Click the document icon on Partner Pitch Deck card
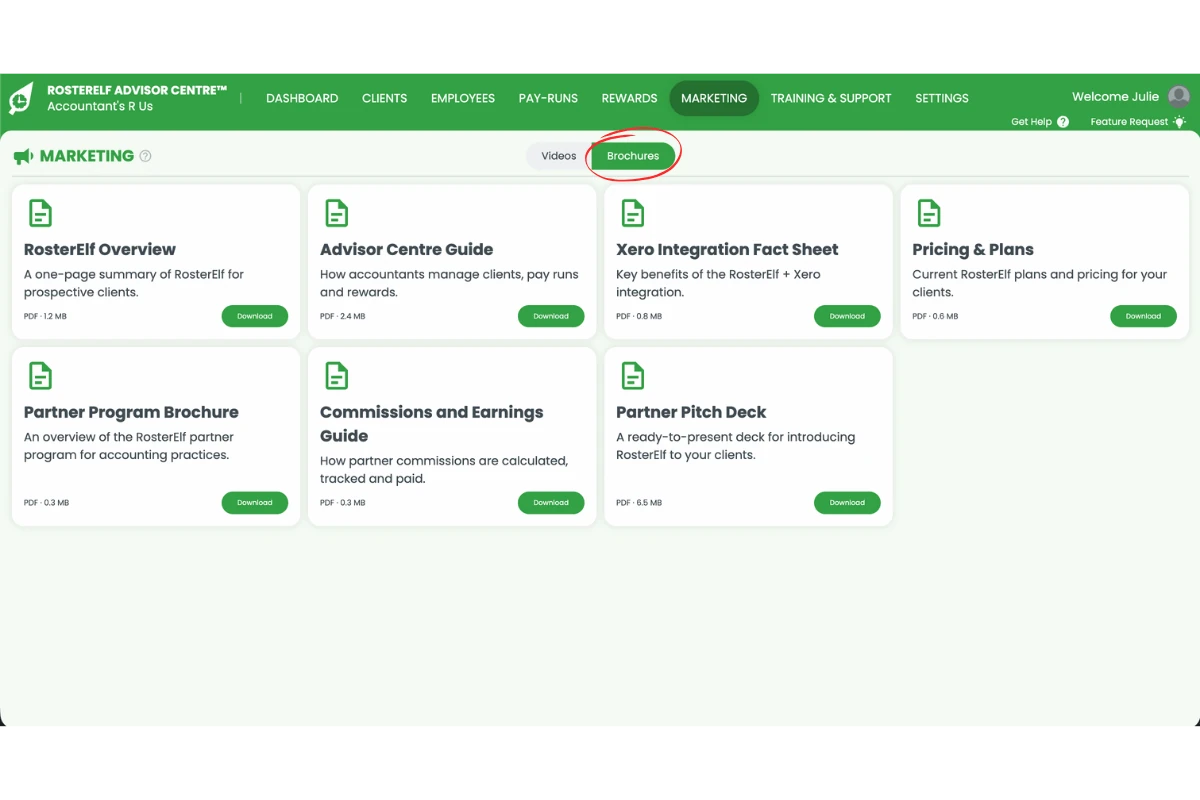This screenshot has height=800, width=1200. coord(633,376)
